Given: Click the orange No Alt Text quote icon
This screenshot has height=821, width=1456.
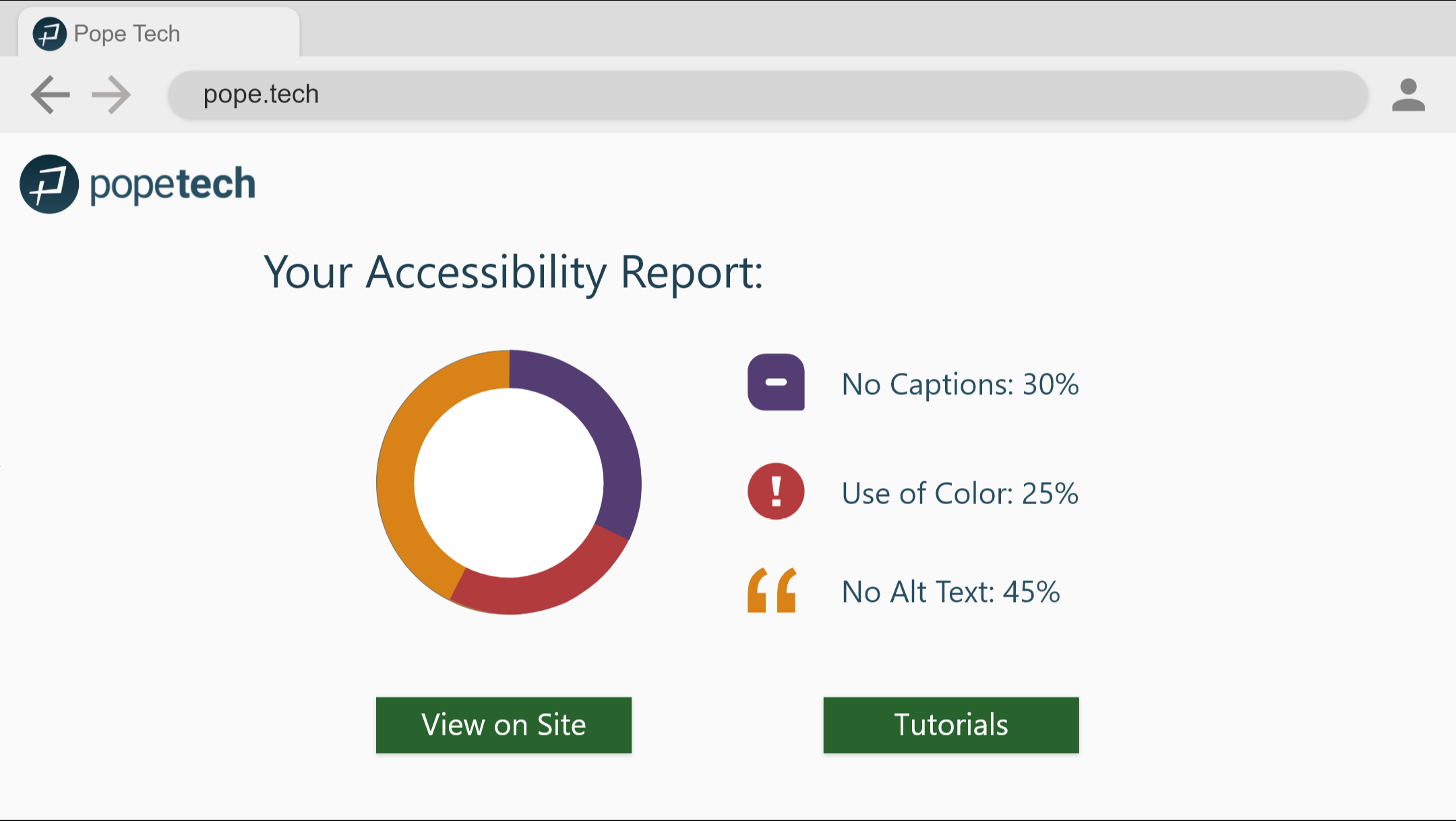Looking at the screenshot, I should pyautogui.click(x=772, y=590).
